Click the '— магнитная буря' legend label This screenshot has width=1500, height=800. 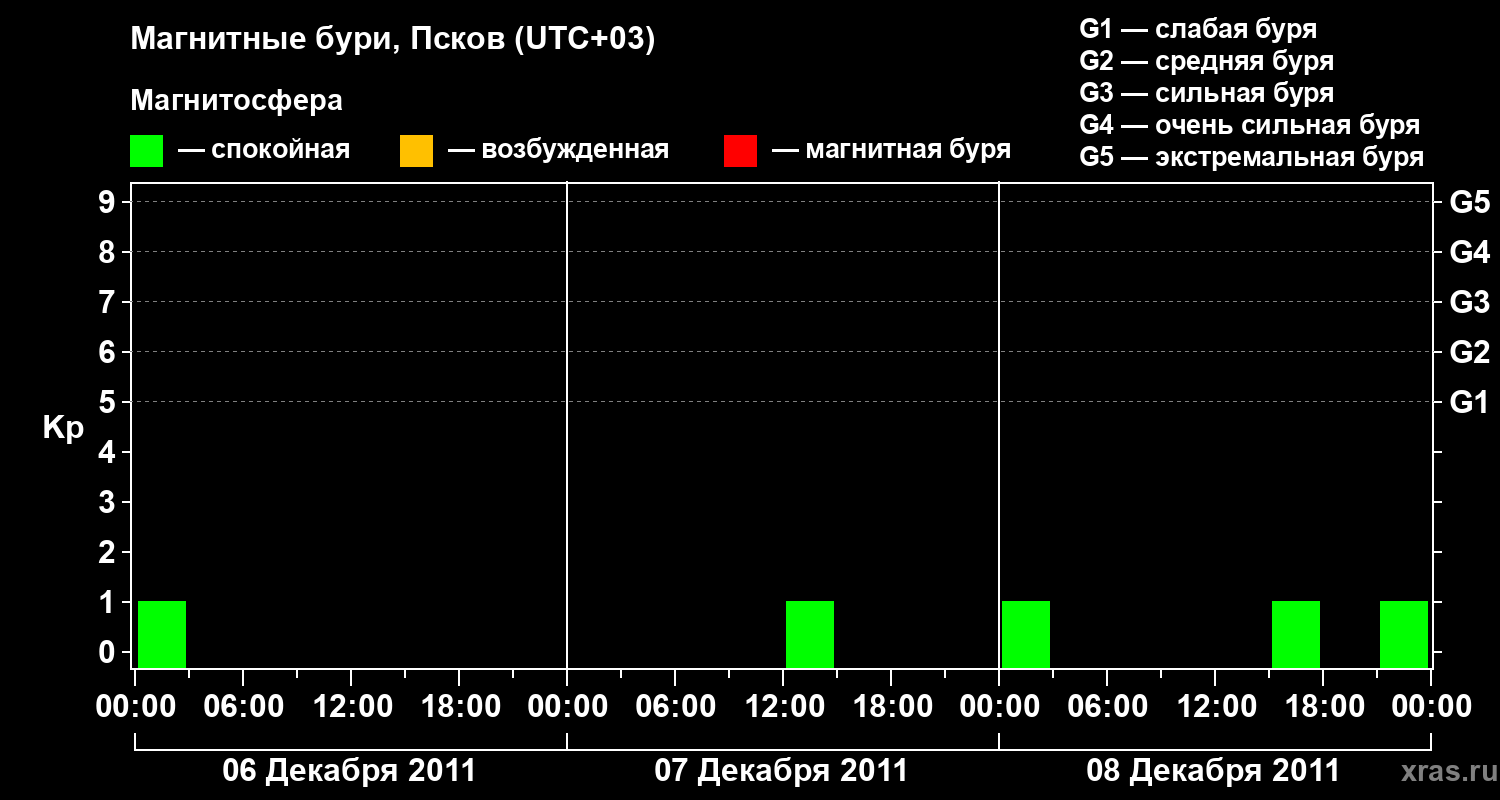point(892,150)
